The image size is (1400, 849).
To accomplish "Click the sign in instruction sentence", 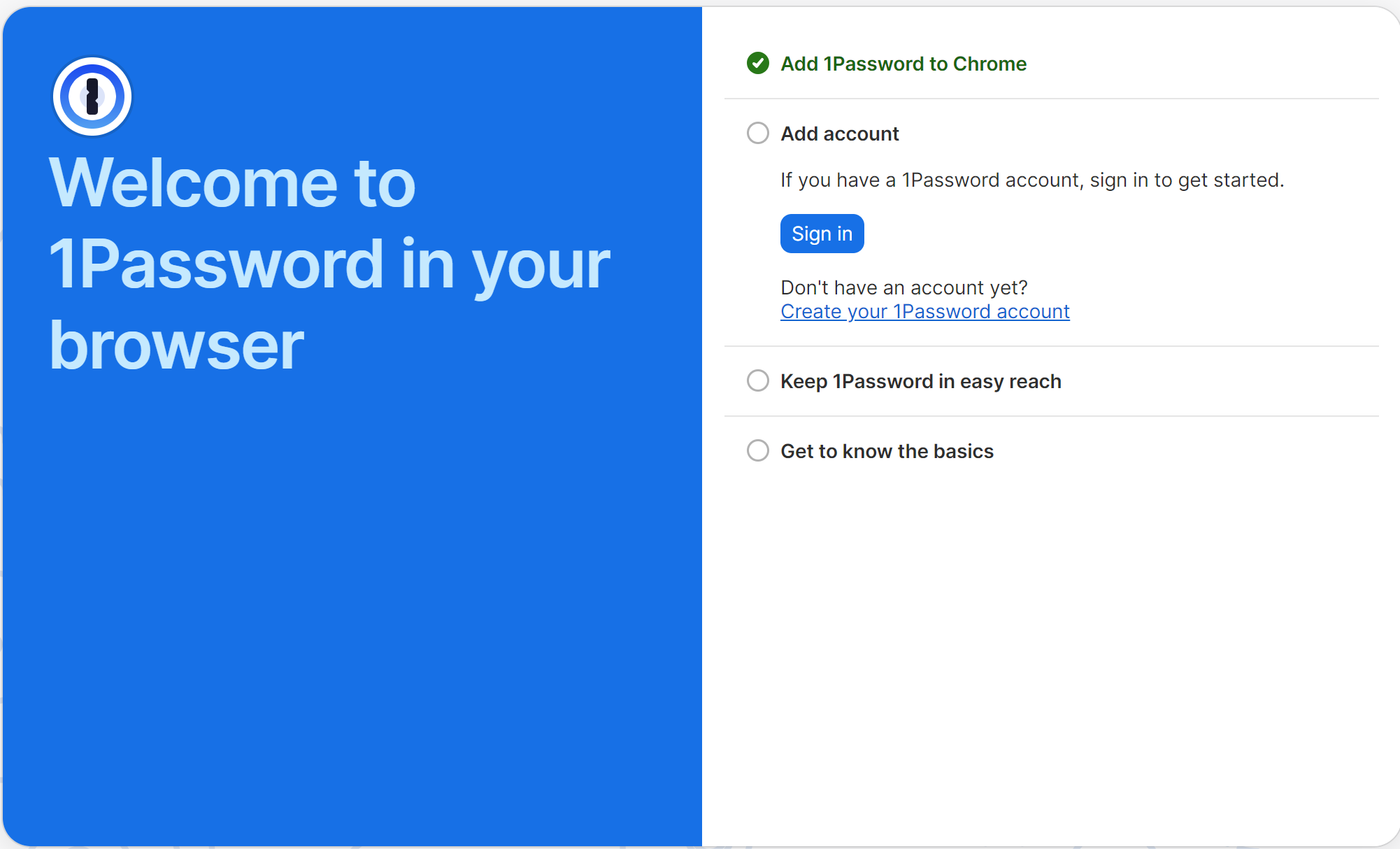I will pos(1031,180).
